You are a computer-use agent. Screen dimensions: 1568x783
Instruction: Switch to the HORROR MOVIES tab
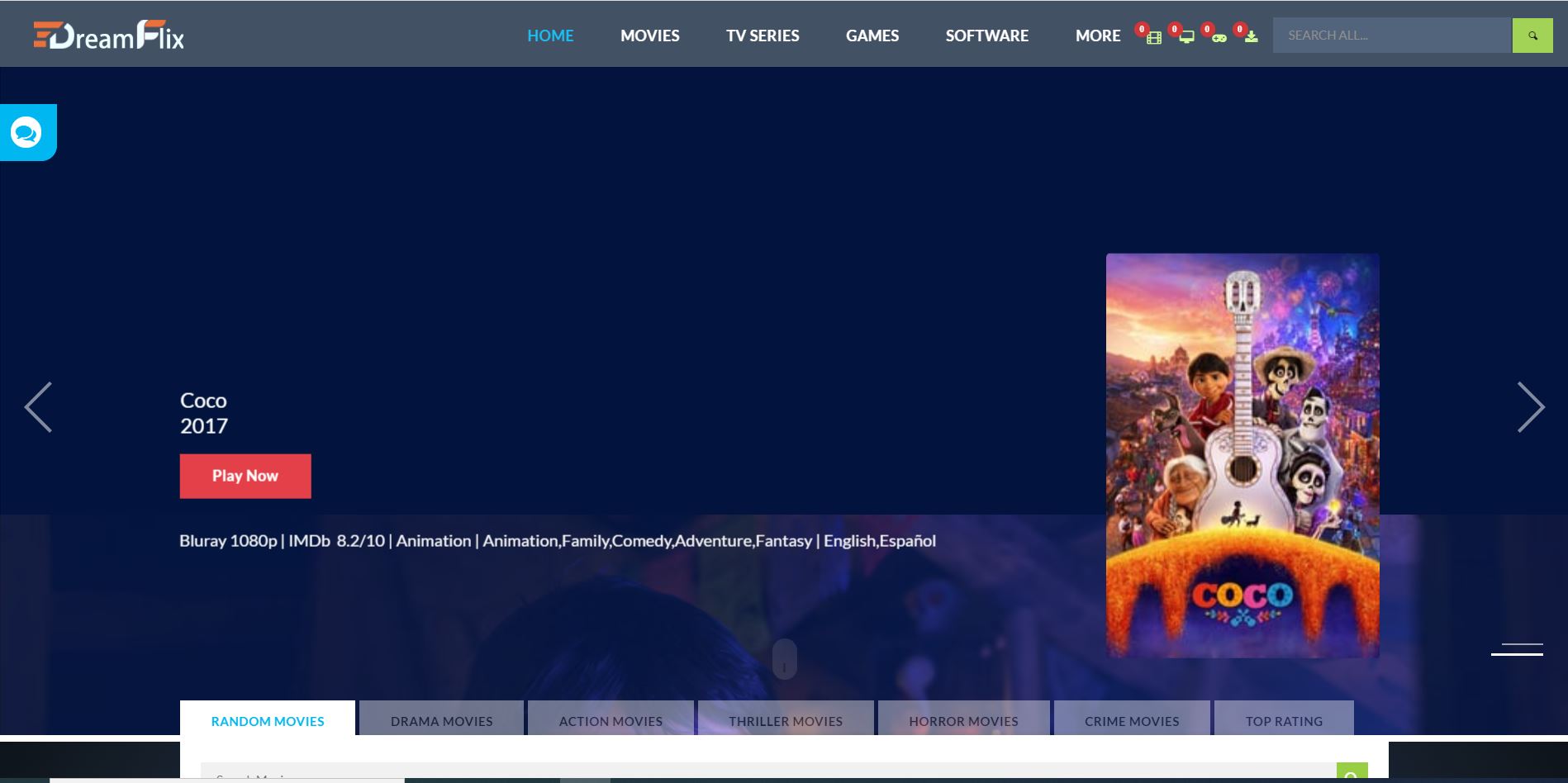pos(963,721)
